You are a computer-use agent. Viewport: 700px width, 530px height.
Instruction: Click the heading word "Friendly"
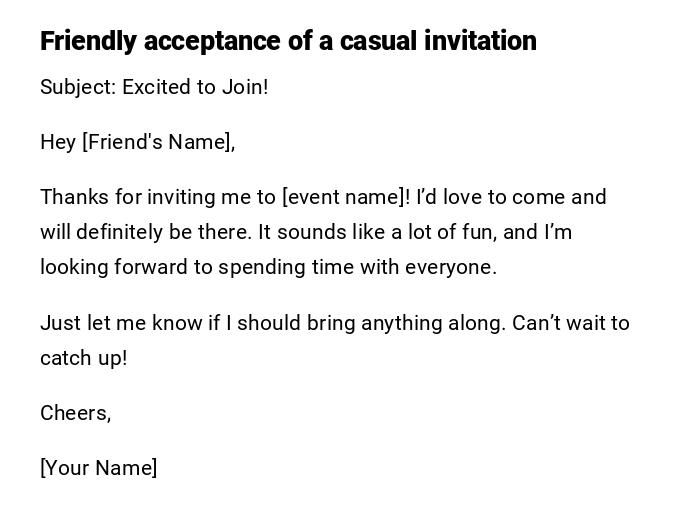pyautogui.click(x=88, y=41)
